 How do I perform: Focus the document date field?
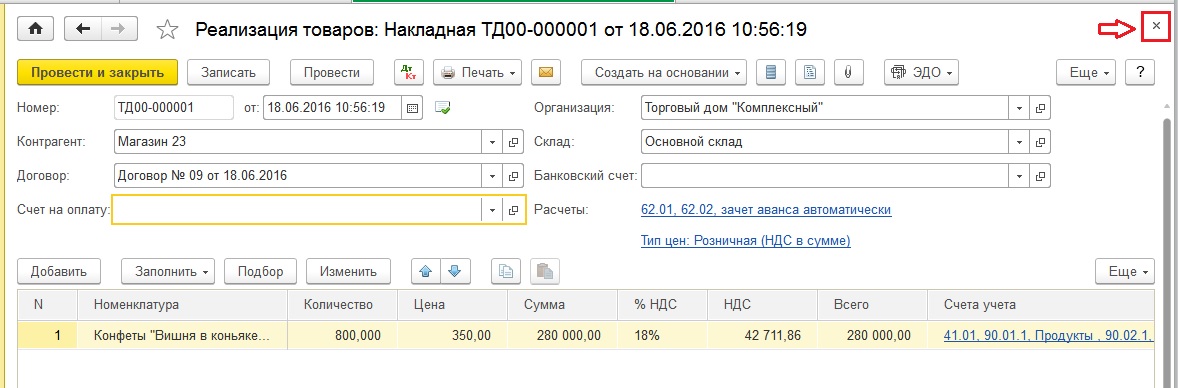(x=332, y=108)
